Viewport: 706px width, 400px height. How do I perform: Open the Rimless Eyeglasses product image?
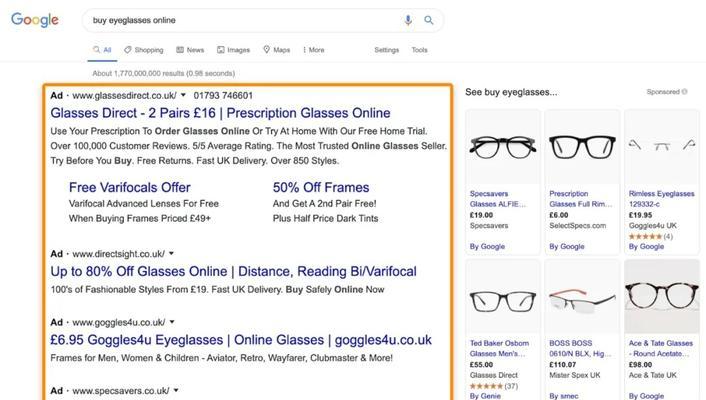[x=661, y=147]
